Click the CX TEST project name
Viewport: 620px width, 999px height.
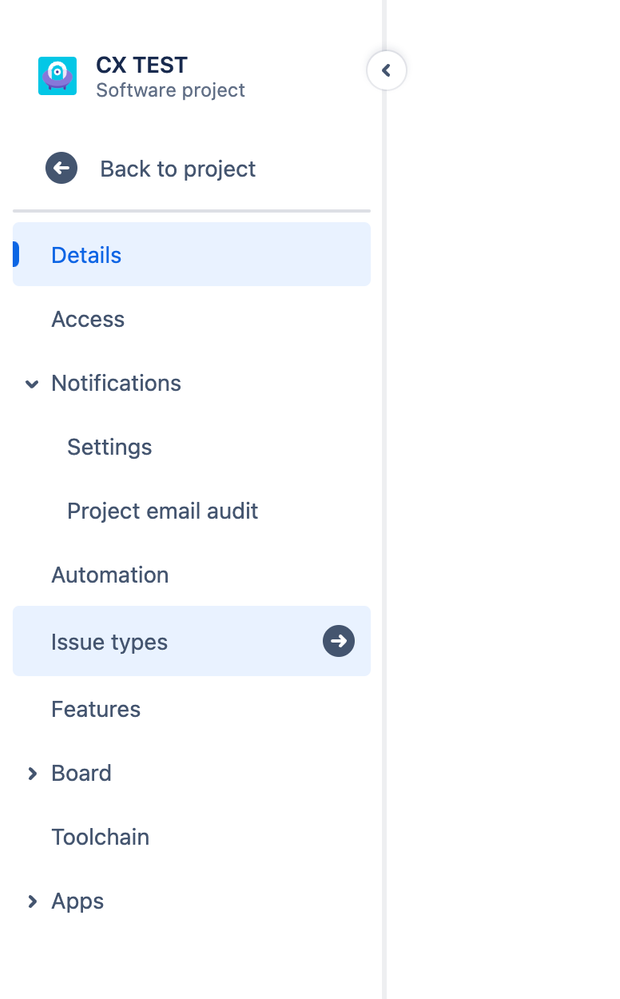click(x=141, y=65)
